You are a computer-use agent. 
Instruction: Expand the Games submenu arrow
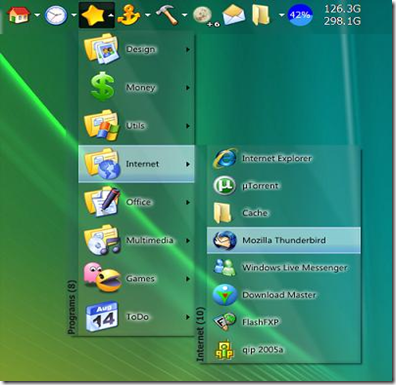pos(188,279)
